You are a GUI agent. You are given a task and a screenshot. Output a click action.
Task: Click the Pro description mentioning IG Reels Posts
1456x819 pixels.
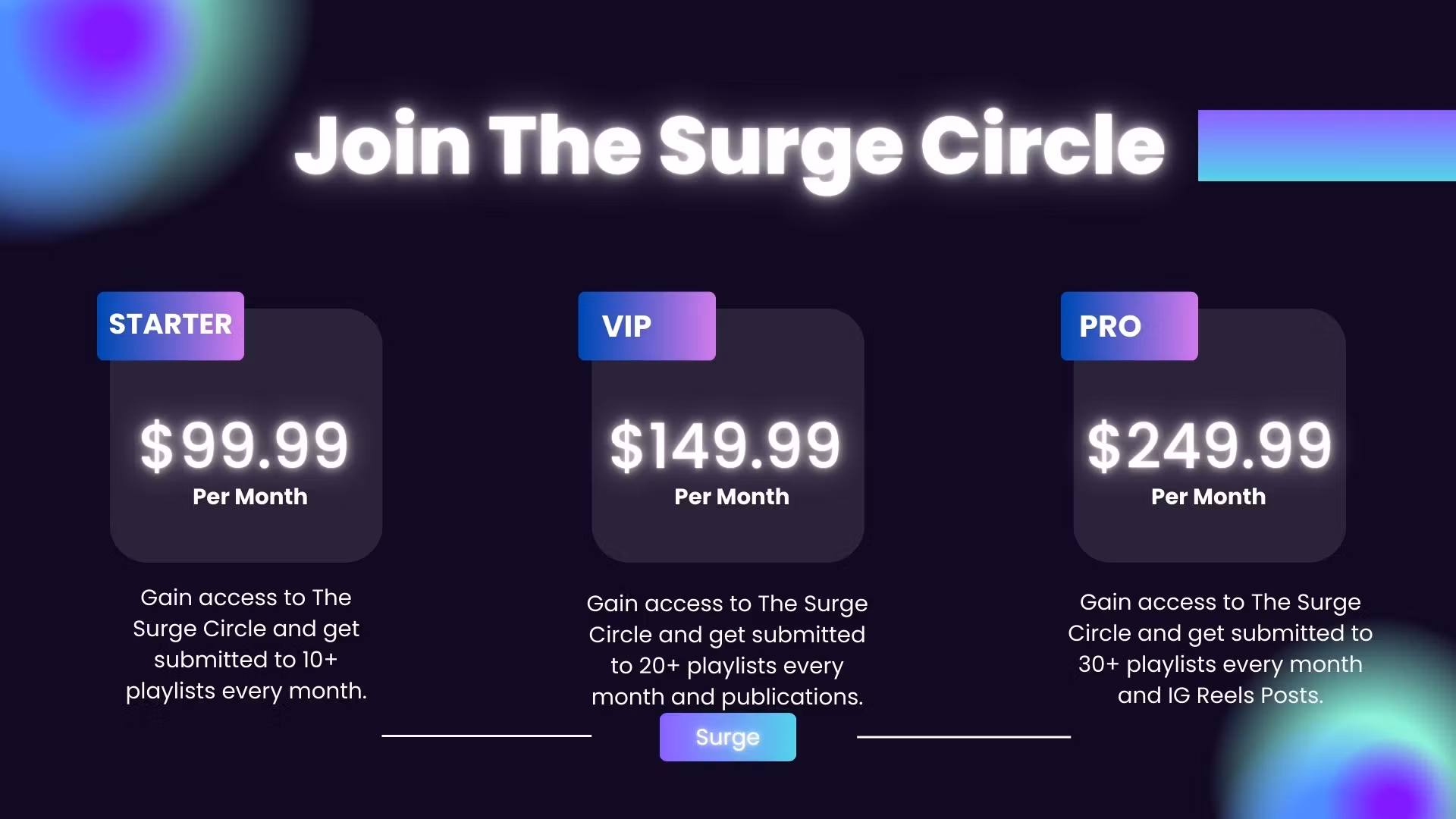1219,648
